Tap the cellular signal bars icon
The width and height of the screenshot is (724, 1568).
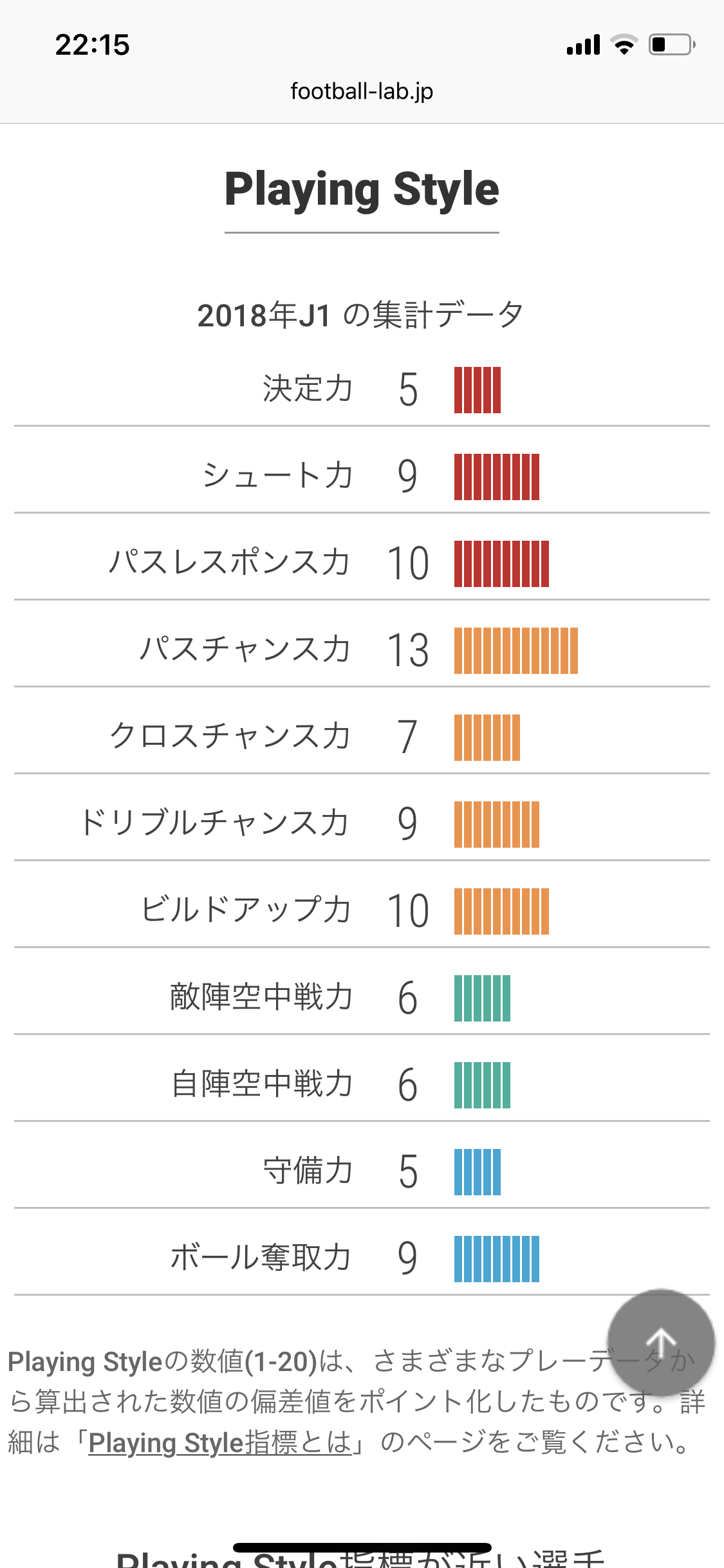[583, 45]
